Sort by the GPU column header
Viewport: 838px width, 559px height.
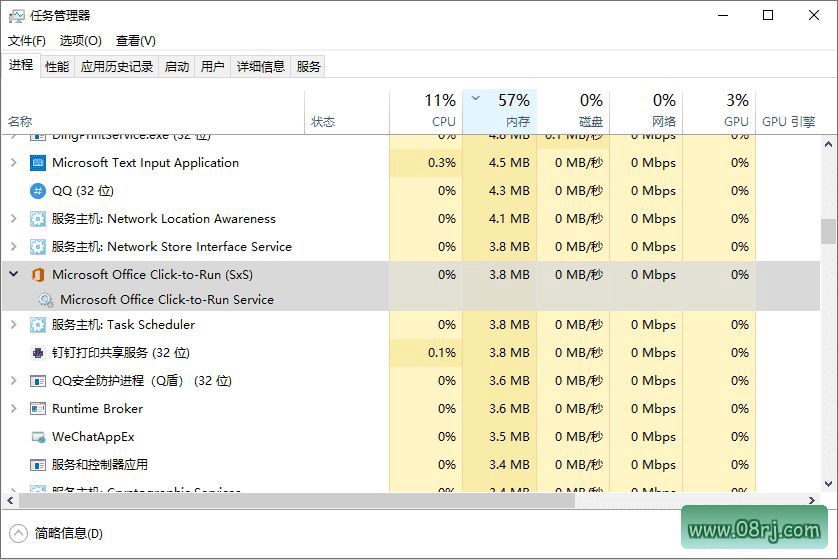pos(719,112)
